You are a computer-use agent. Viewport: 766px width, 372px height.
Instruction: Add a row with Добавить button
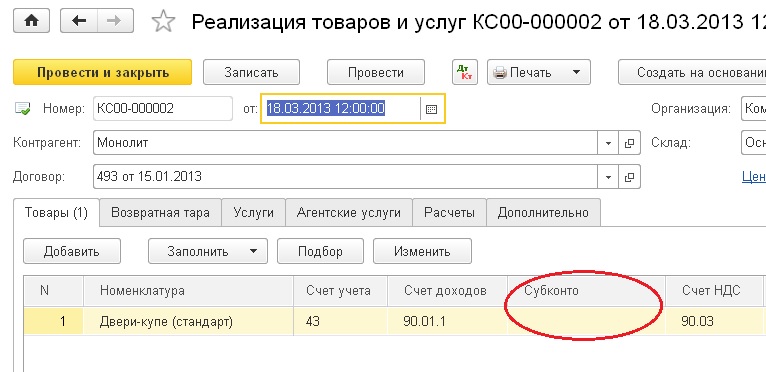[x=72, y=251]
